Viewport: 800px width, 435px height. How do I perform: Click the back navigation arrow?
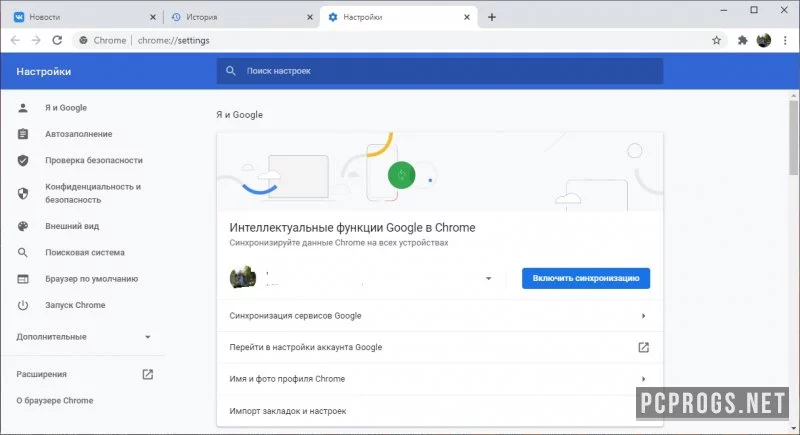[15, 40]
